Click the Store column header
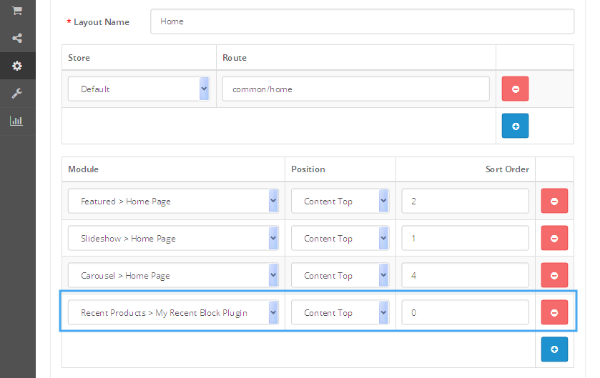600x378 pixels. click(79, 58)
